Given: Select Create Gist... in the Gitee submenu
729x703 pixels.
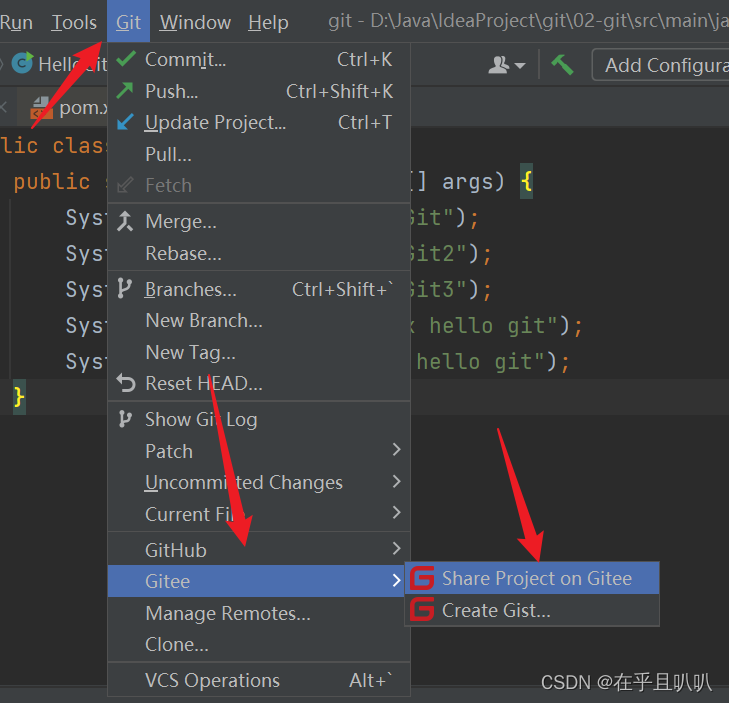Looking at the screenshot, I should click(532, 610).
